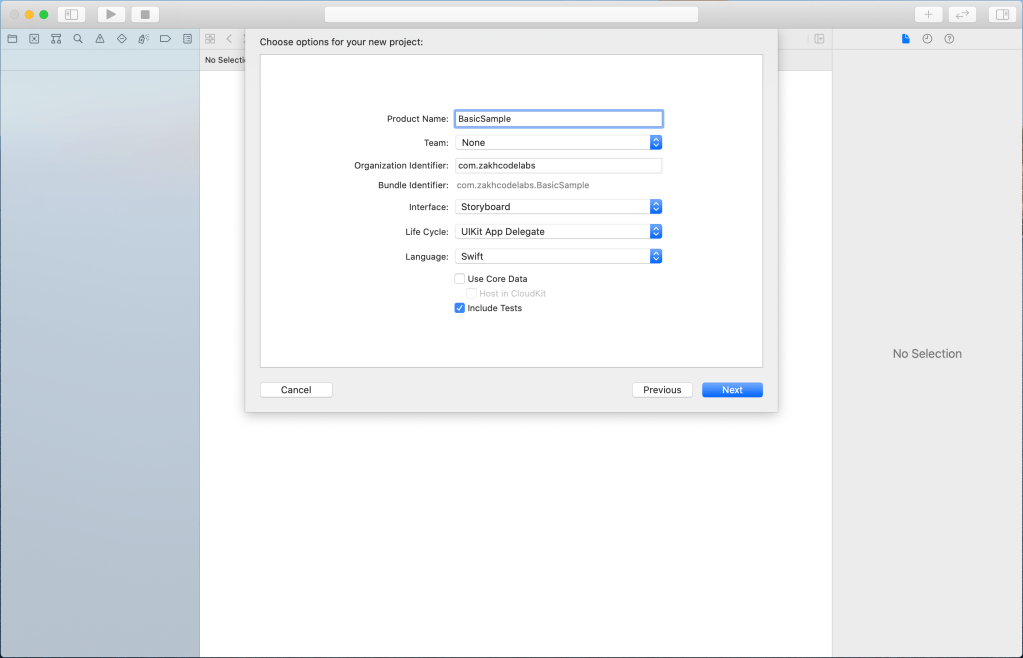
Task: Select the File inspector tab
Action: coord(906,39)
